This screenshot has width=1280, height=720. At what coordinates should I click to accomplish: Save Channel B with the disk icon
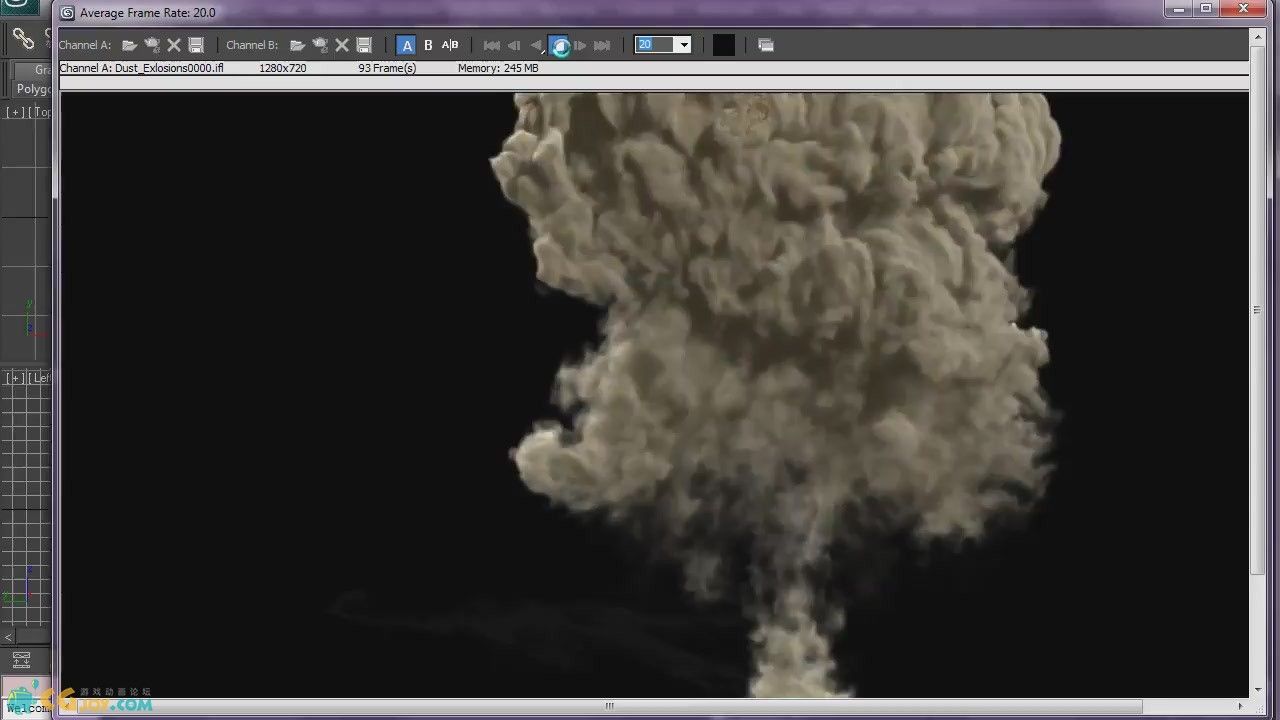[364, 45]
